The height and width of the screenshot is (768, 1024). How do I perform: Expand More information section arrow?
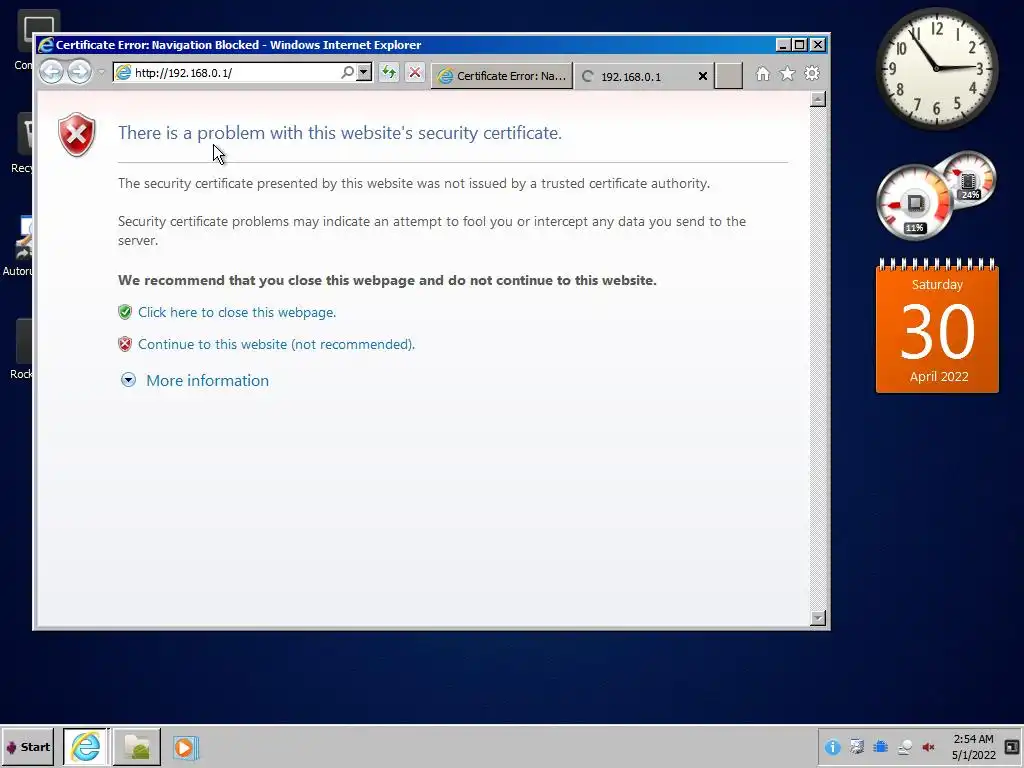click(x=129, y=380)
